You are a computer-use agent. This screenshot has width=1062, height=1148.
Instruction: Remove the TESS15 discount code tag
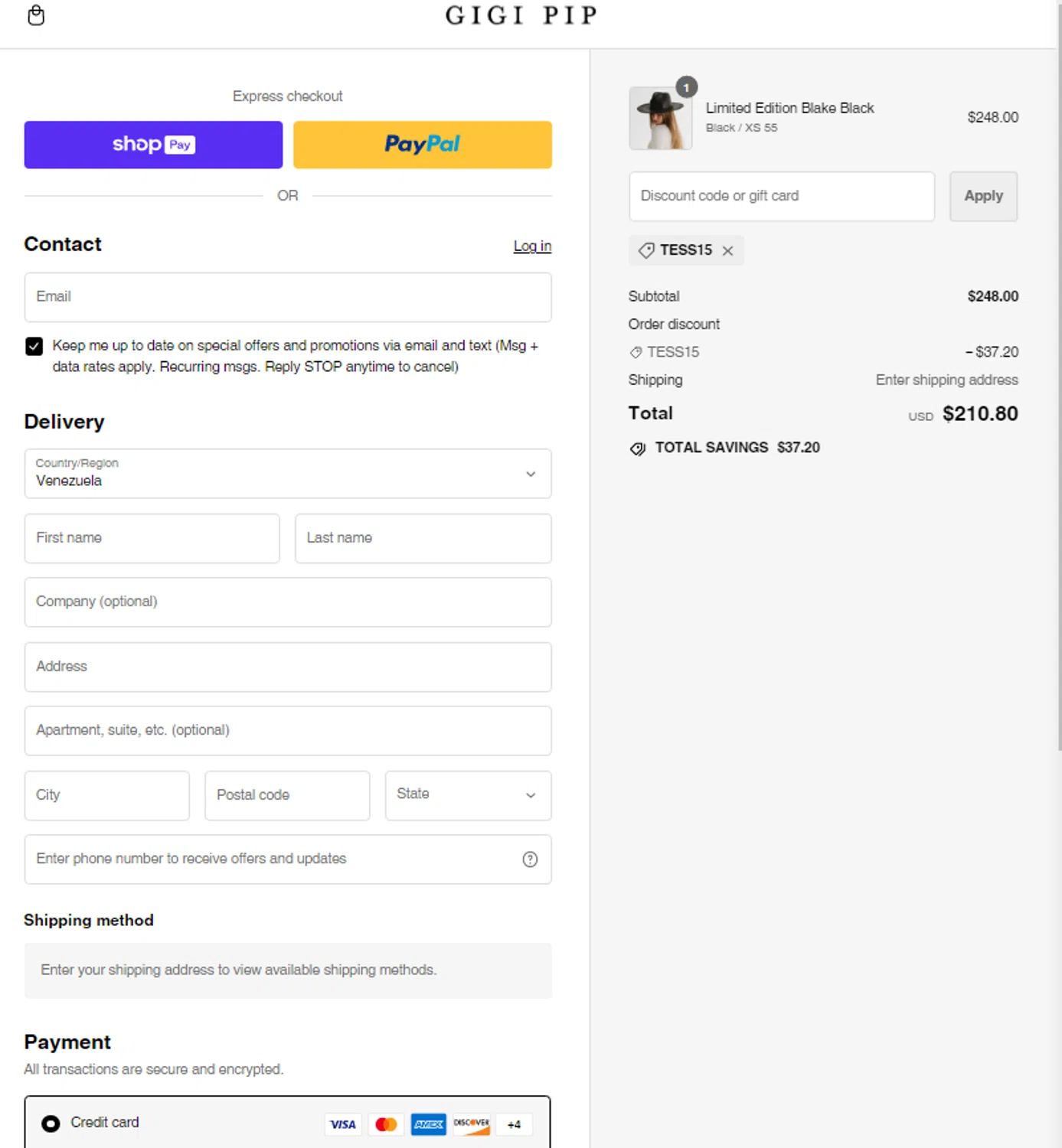click(727, 251)
